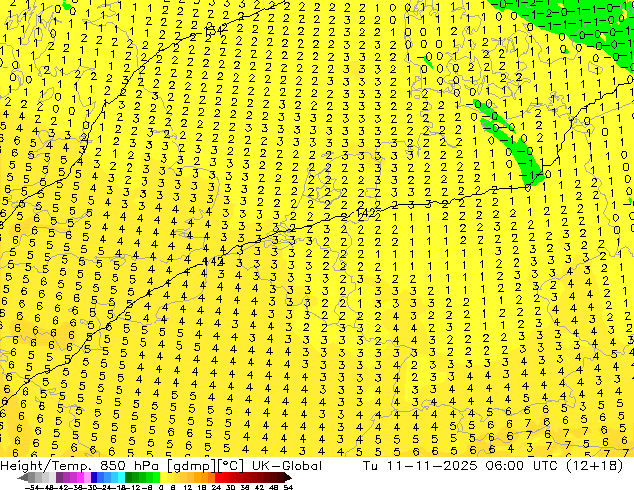
Task: Click the "54" legend value
Action: [288, 488]
